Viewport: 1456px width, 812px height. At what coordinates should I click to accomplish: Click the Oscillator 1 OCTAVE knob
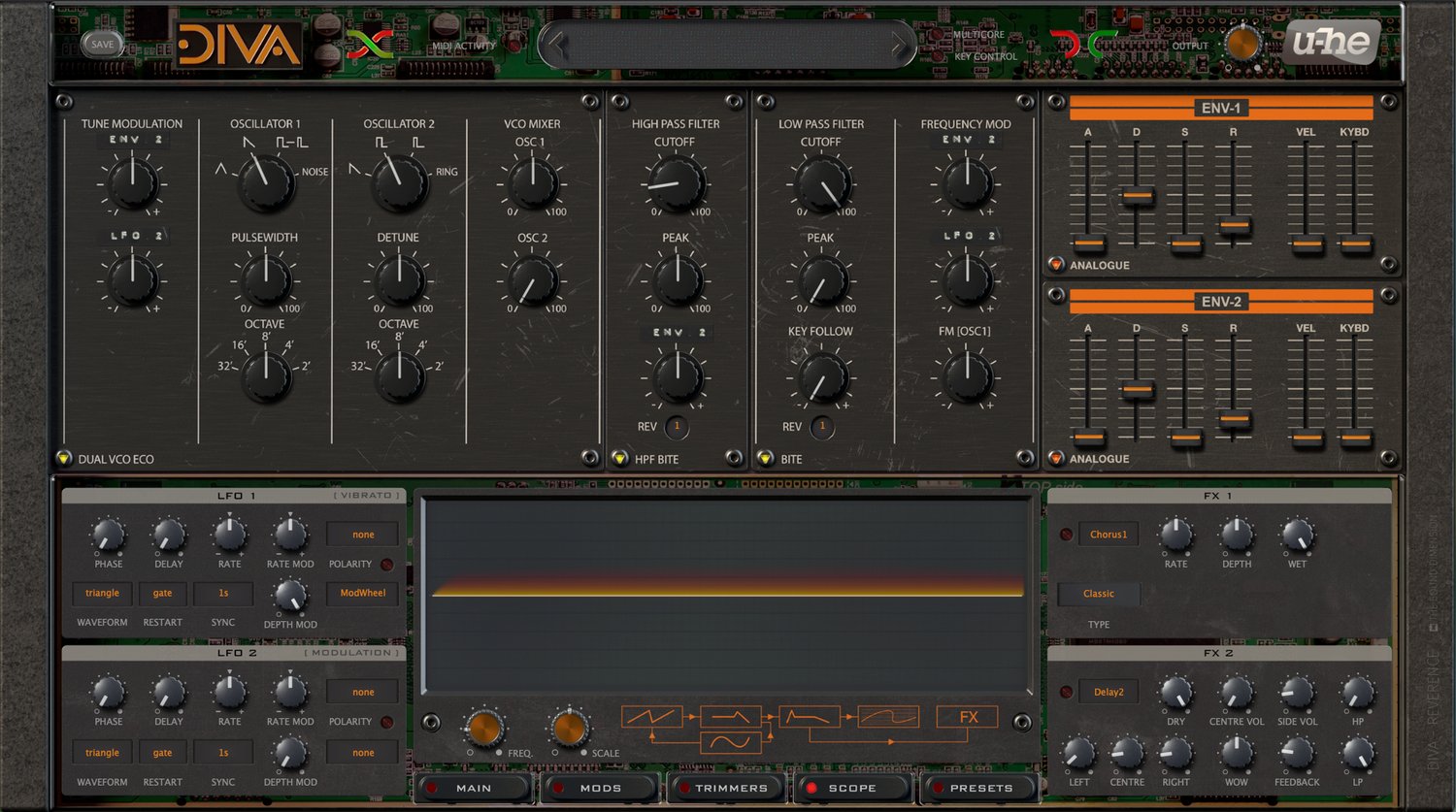click(x=266, y=375)
